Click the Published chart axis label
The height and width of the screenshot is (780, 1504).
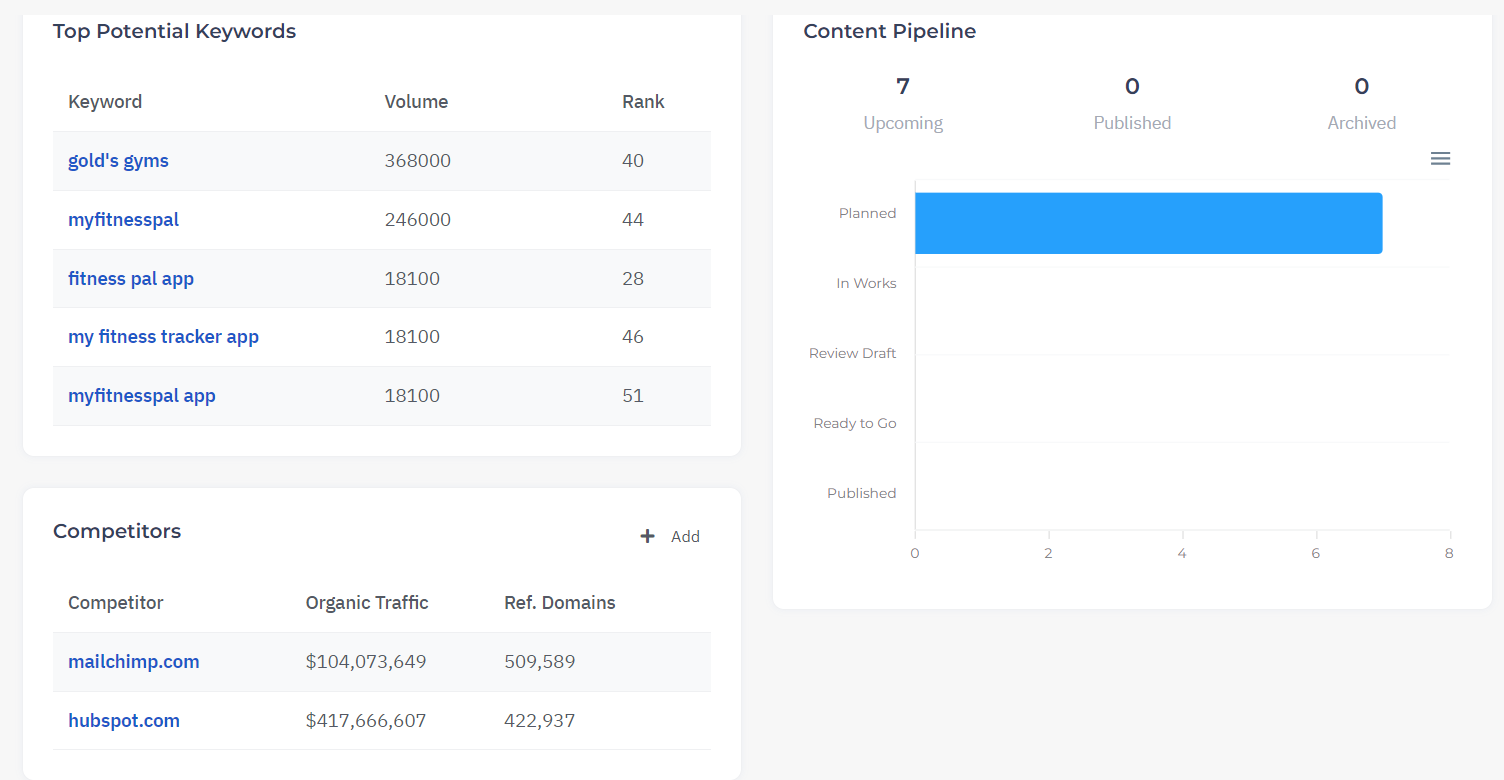tap(862, 493)
